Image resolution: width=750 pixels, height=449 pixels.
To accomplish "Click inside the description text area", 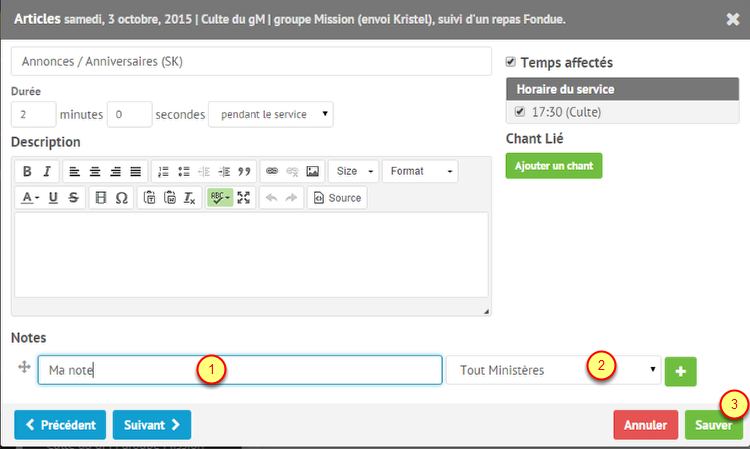I will pyautogui.click(x=251, y=255).
